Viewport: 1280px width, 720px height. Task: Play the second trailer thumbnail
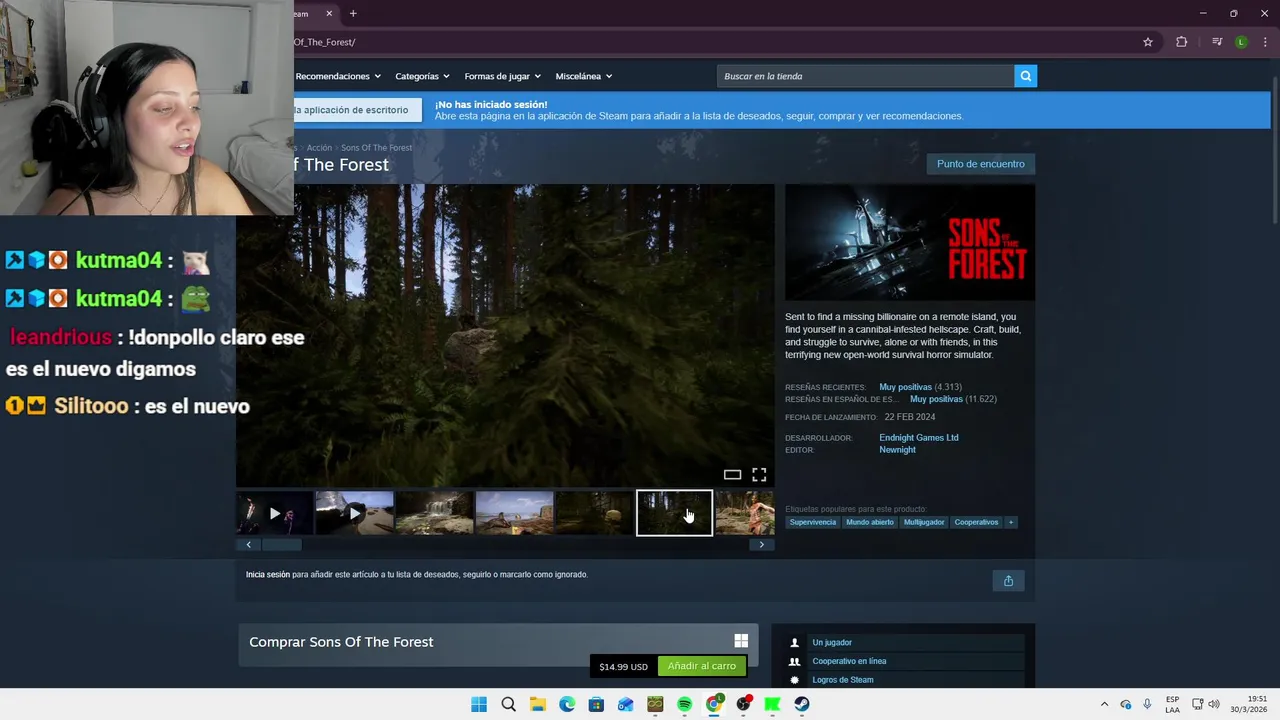coord(354,513)
